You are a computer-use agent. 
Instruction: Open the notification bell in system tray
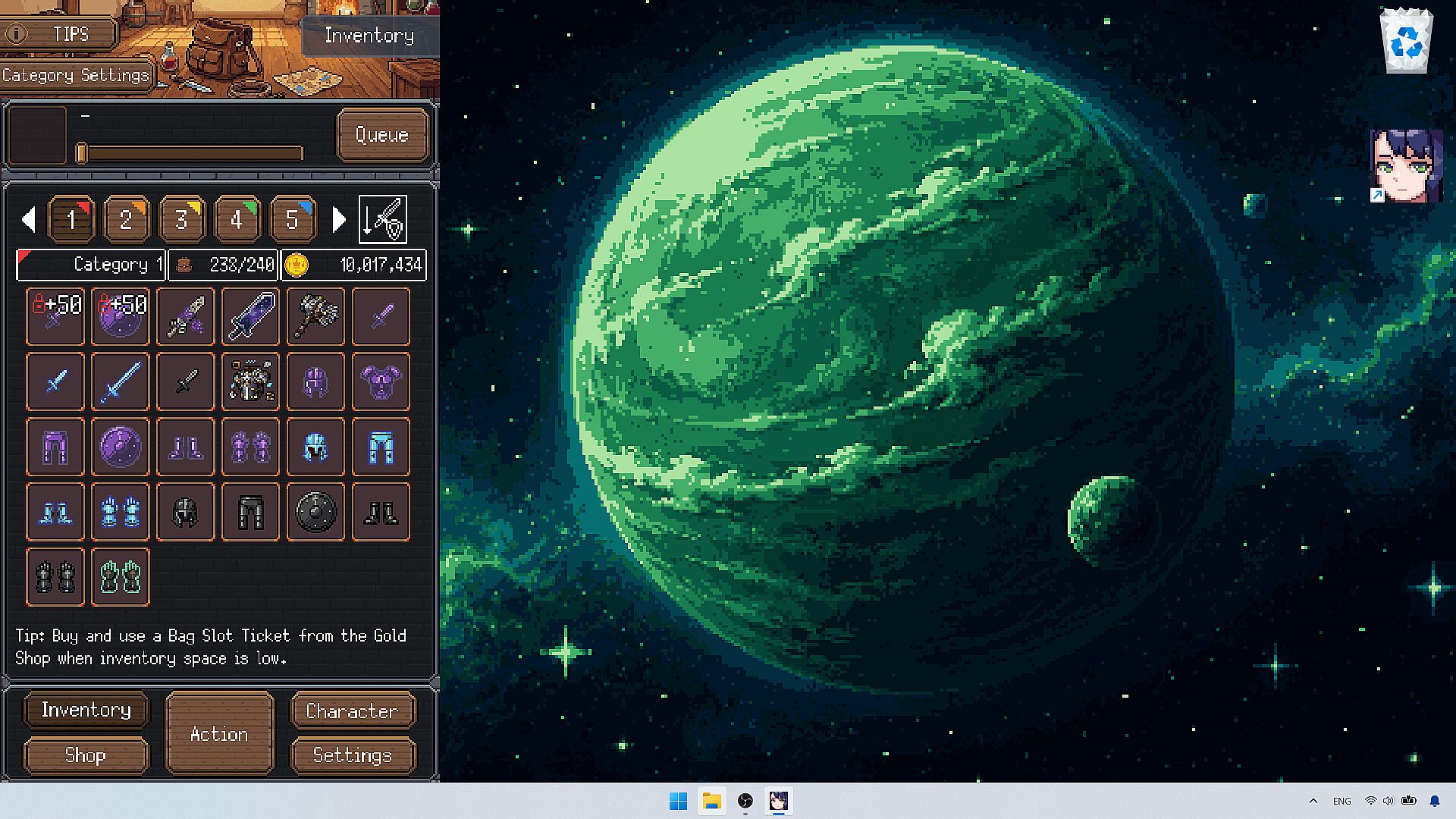[1435, 801]
